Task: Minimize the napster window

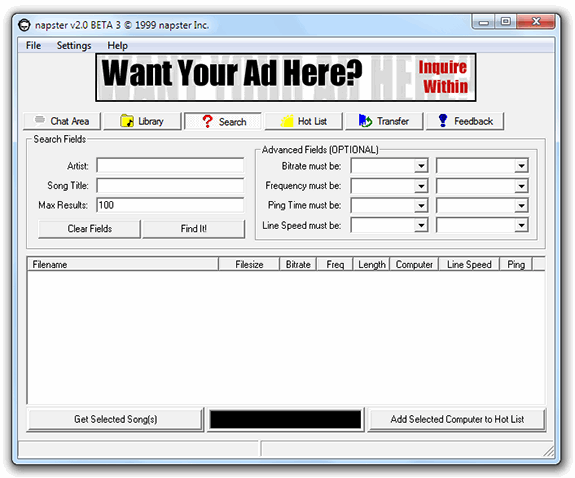Action: [x=484, y=22]
